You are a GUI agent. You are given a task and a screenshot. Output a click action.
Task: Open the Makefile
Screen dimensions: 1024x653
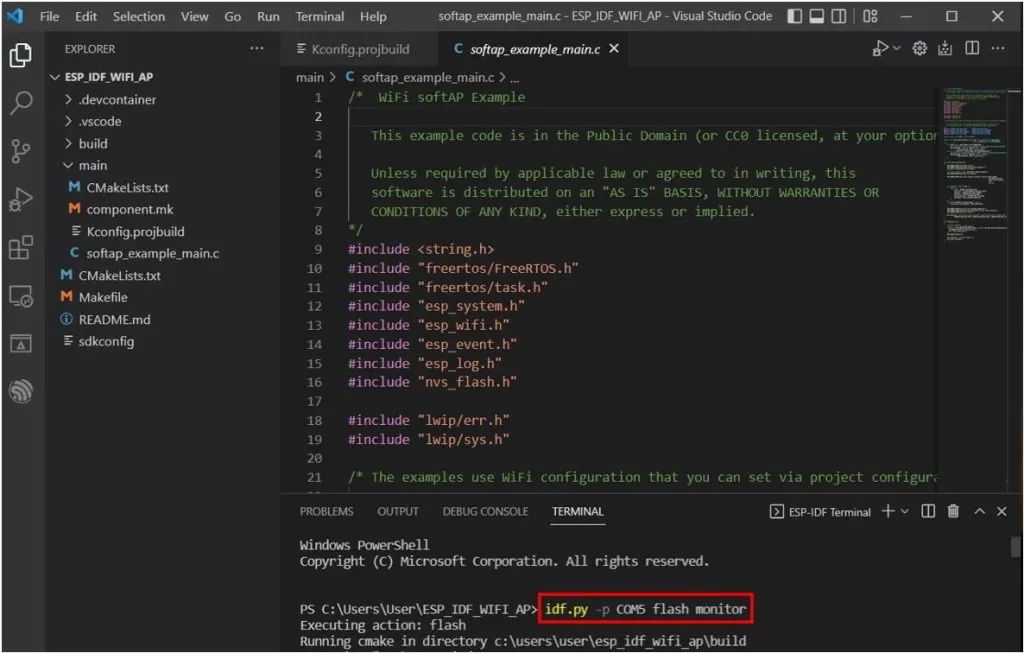coord(163,297)
